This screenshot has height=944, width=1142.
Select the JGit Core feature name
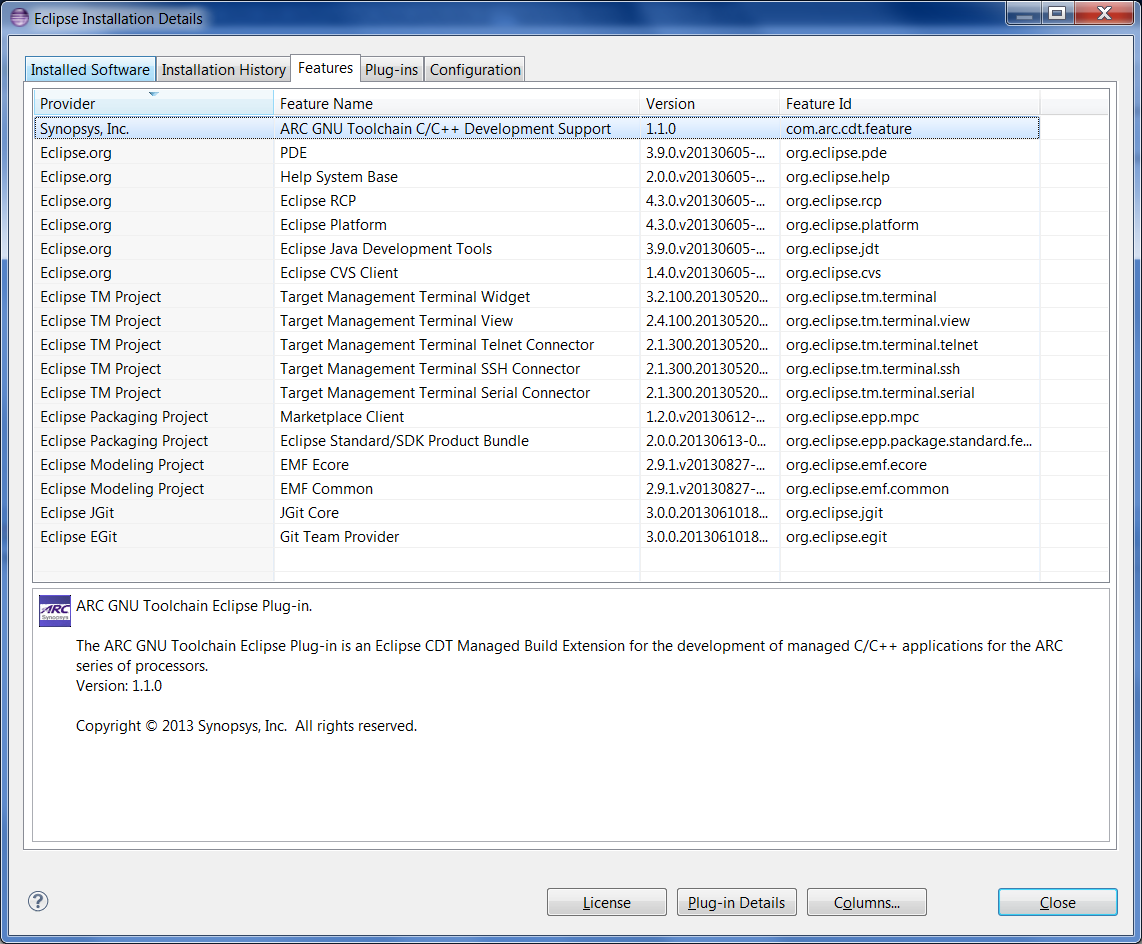tap(310, 514)
